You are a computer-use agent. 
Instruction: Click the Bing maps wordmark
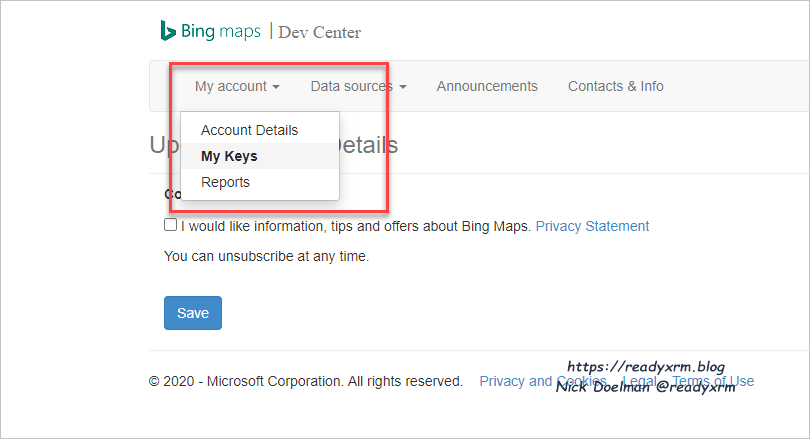click(221, 31)
